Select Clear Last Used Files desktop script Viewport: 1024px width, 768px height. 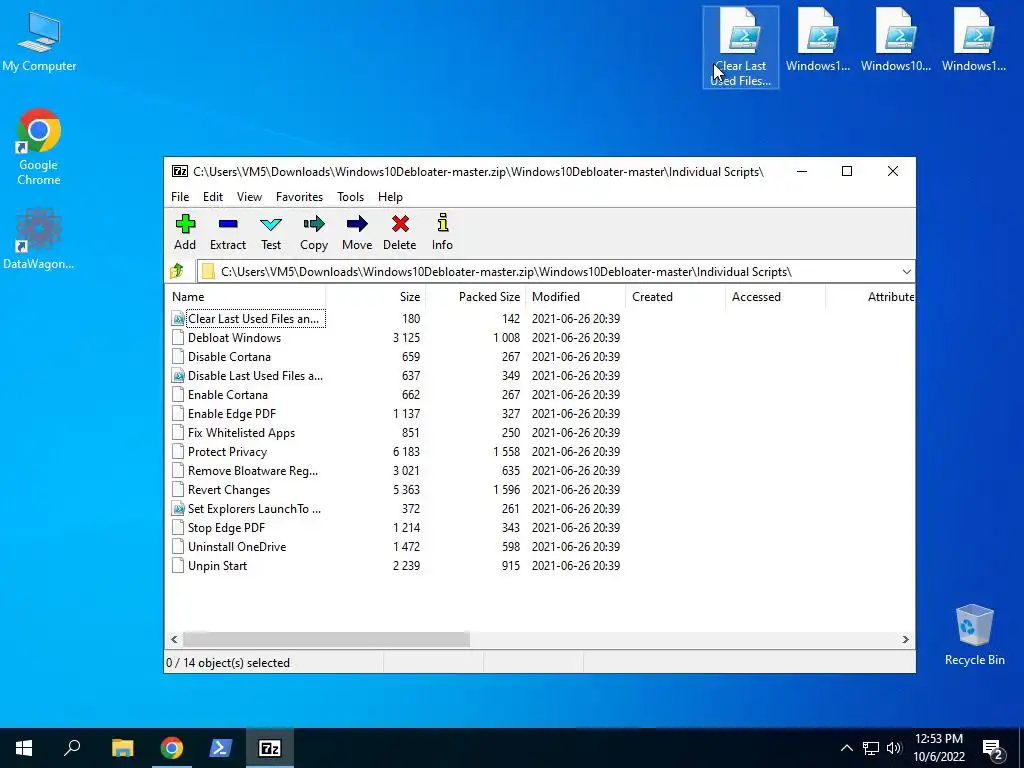(x=741, y=47)
